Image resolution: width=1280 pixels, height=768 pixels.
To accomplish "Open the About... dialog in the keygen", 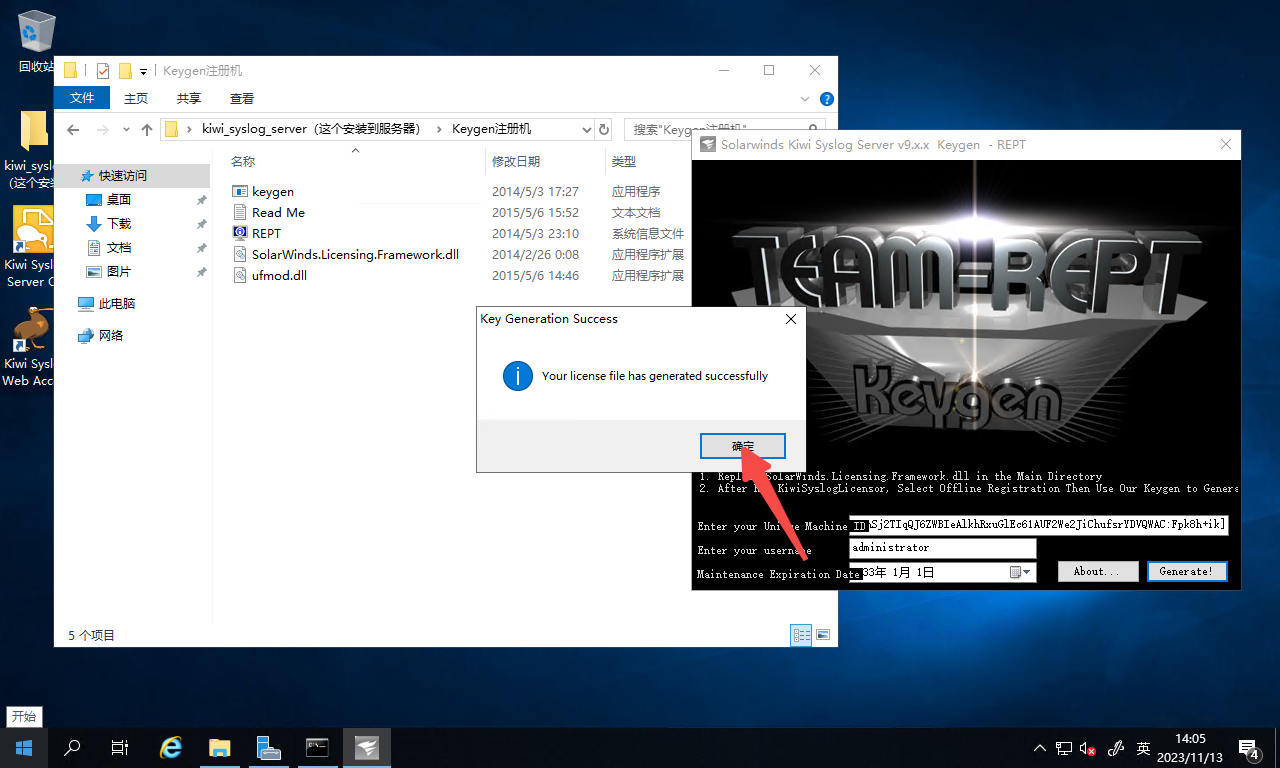I will [x=1098, y=572].
